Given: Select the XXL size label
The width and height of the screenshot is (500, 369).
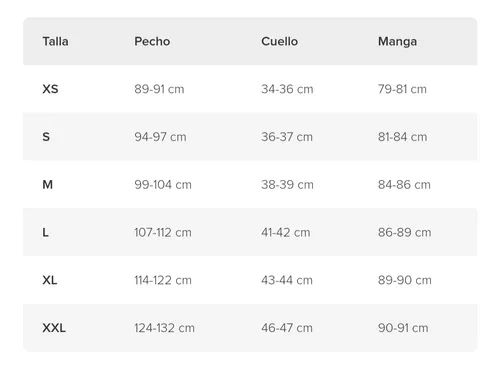Looking at the screenshot, I should point(54,328).
